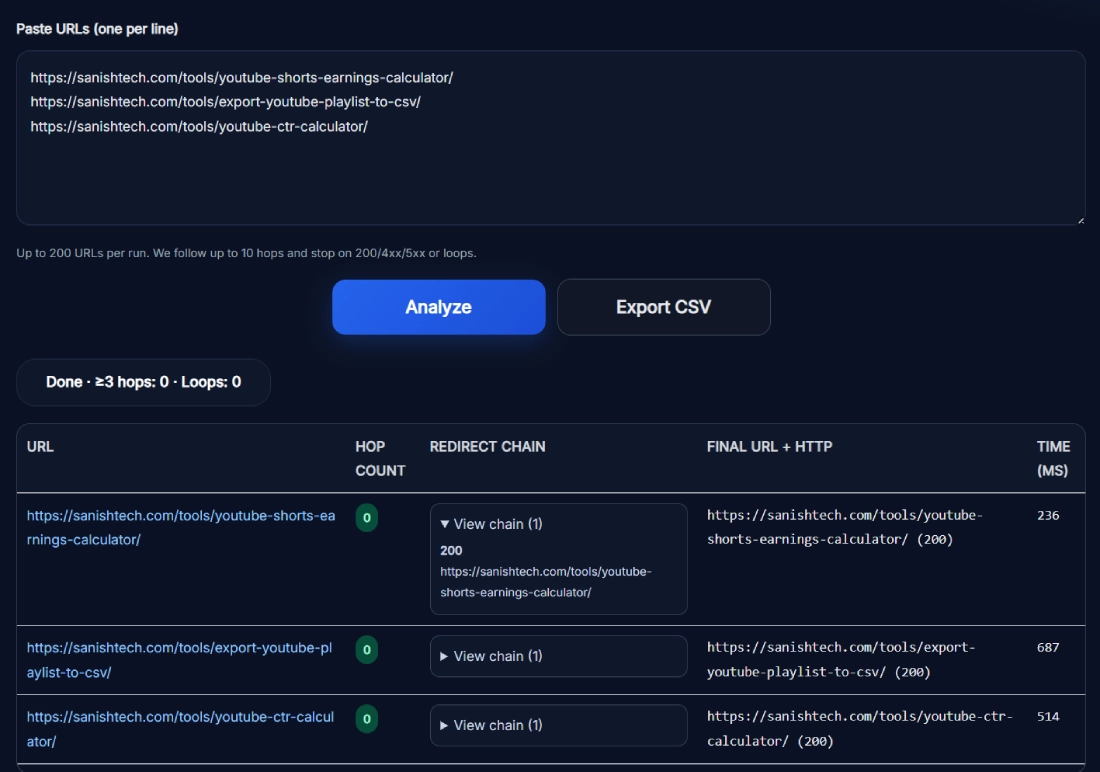Click the TIME (MS) column header
1100x772 pixels.
pyautogui.click(x=1053, y=458)
